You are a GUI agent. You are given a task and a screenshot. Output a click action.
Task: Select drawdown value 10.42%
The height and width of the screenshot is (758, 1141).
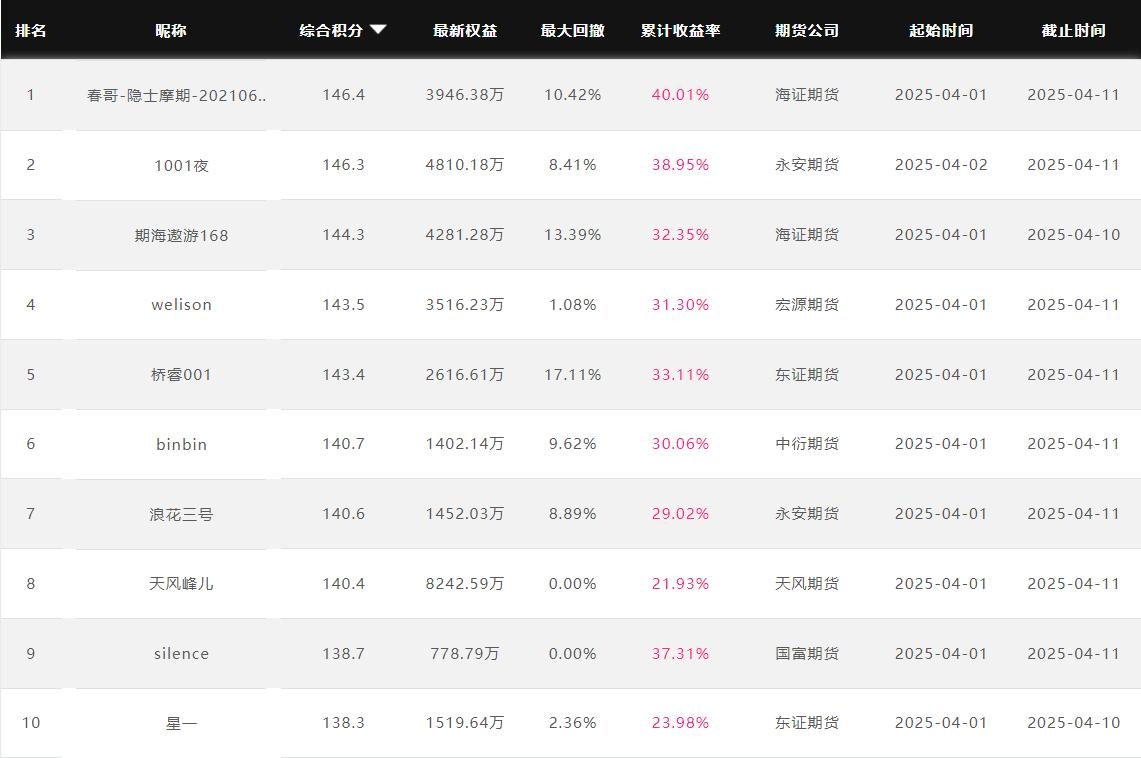tap(573, 95)
